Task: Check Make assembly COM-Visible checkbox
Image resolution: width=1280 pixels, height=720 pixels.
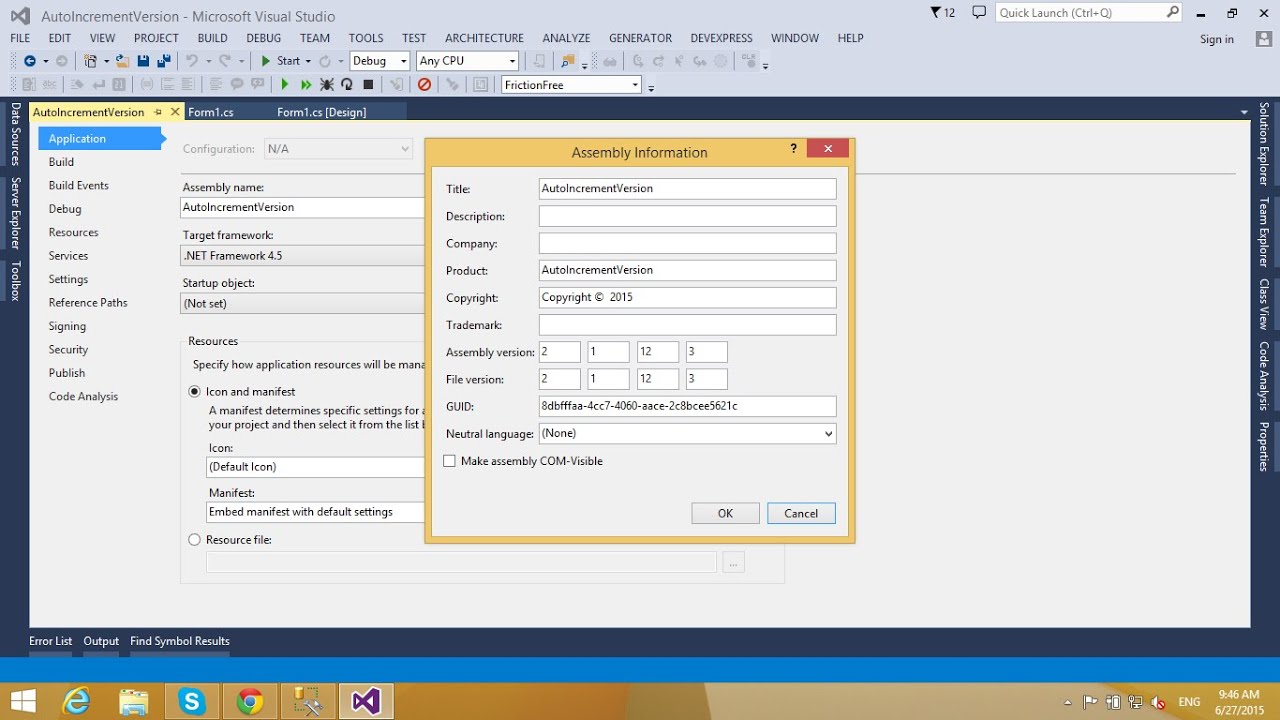Action: click(449, 461)
